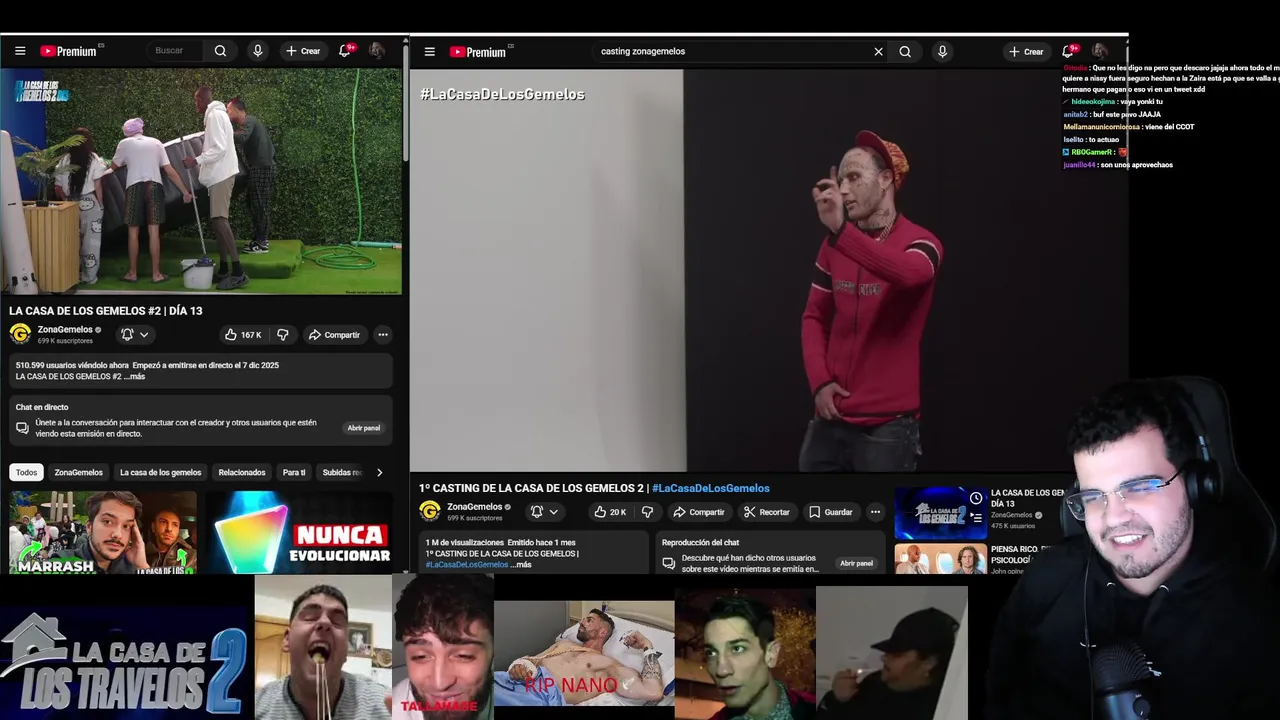Screen dimensions: 1280x720
Task: Expand notification bell dropdown under casting video
Action: 545,512
